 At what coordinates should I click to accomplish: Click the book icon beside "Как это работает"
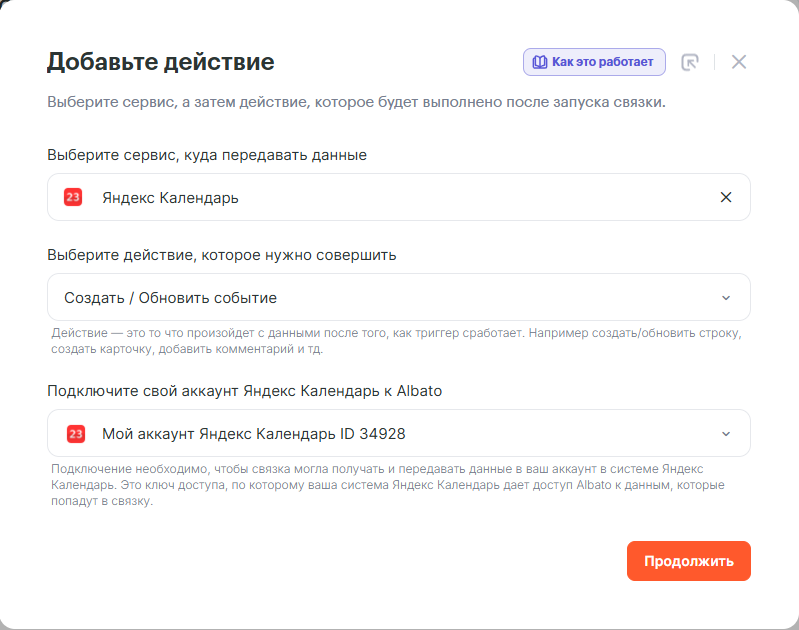pos(540,62)
